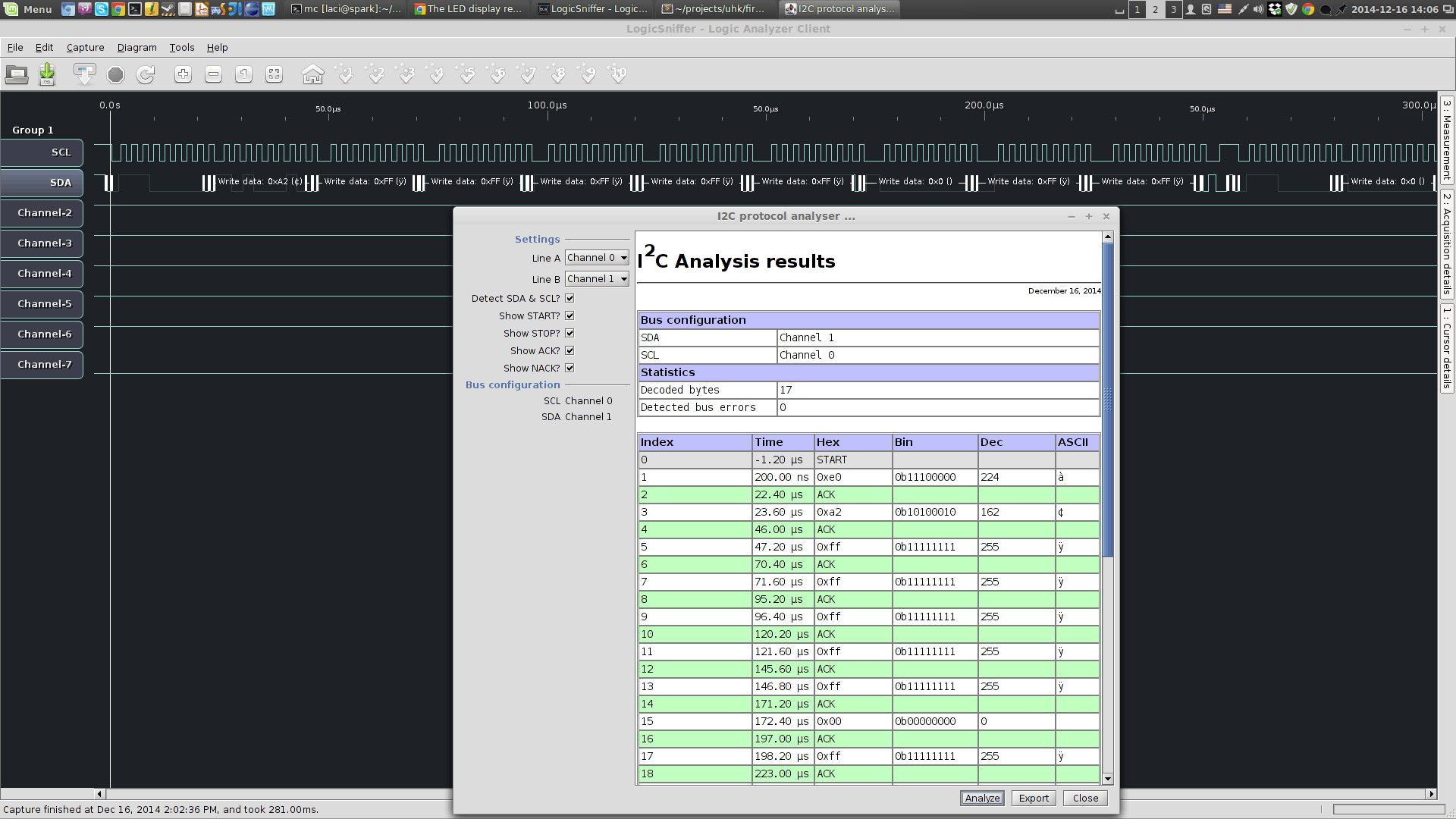The width and height of the screenshot is (1456, 819).
Task: Open the Tools menu
Action: click(181, 47)
